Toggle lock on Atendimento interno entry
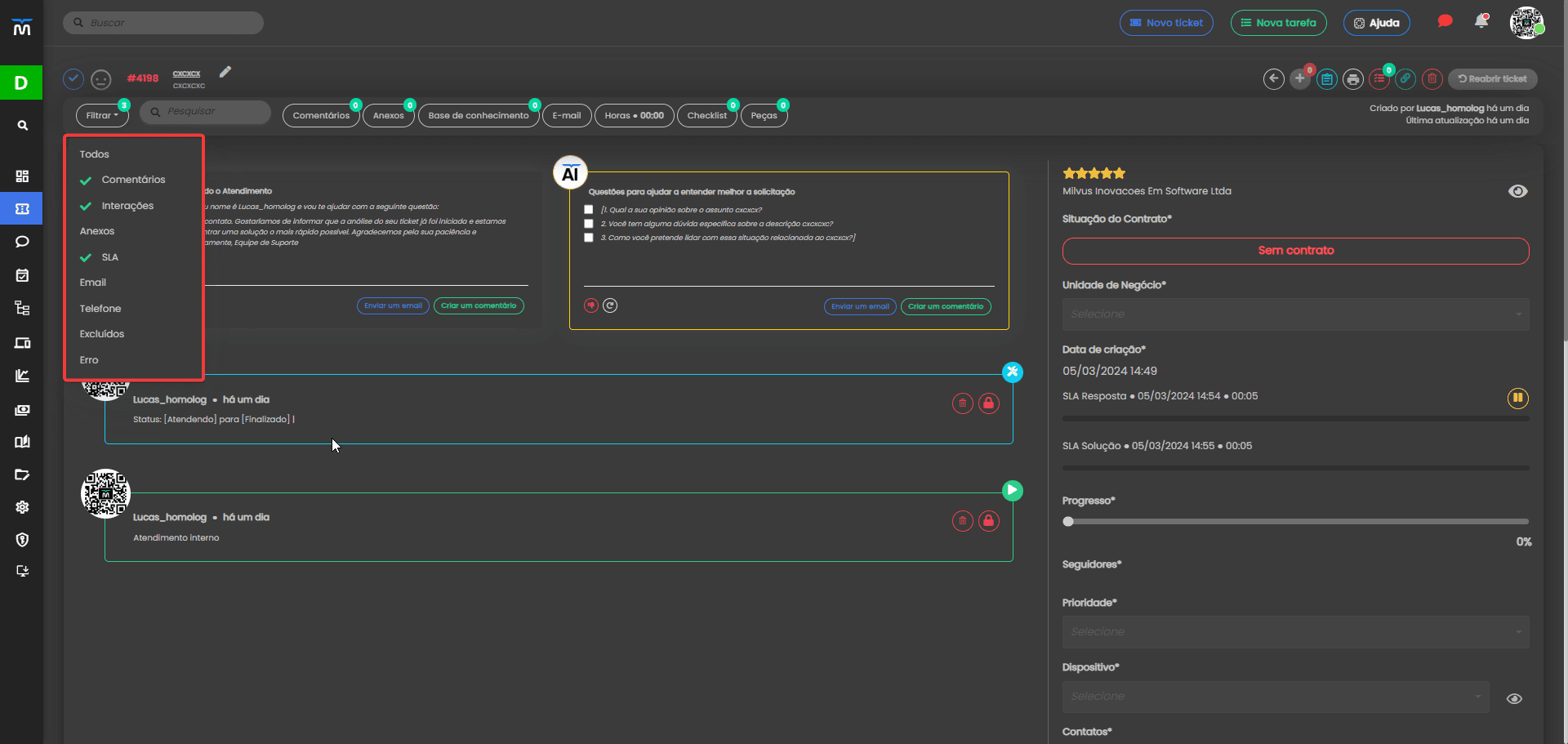The width and height of the screenshot is (1568, 744). click(x=989, y=521)
